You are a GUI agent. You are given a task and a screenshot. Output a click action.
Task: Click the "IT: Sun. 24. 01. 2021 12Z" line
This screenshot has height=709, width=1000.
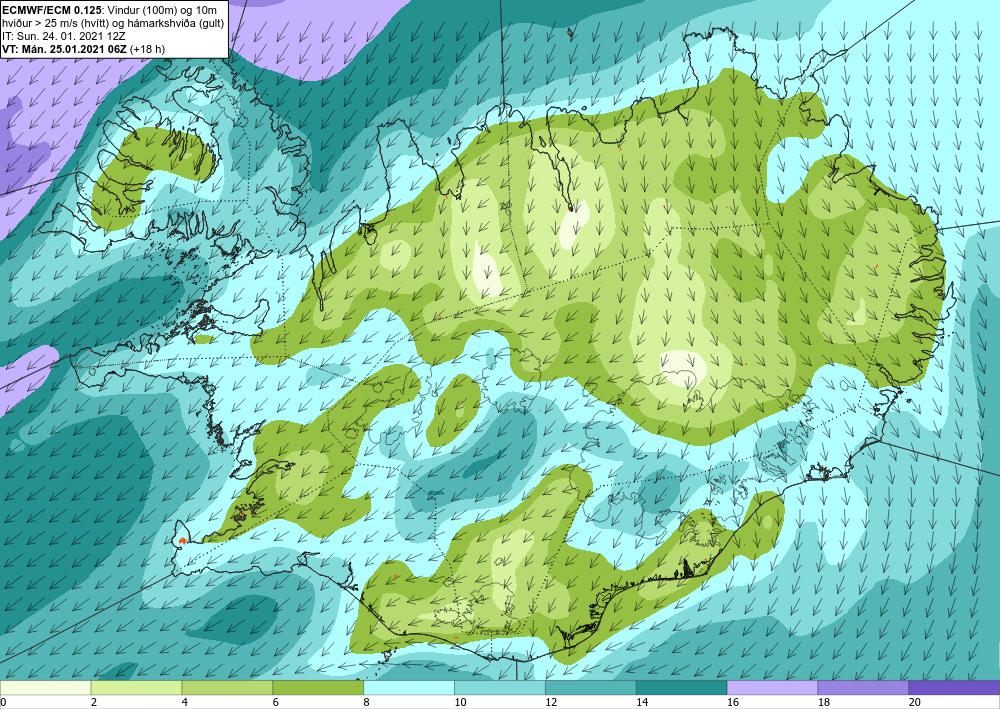click(x=63, y=36)
